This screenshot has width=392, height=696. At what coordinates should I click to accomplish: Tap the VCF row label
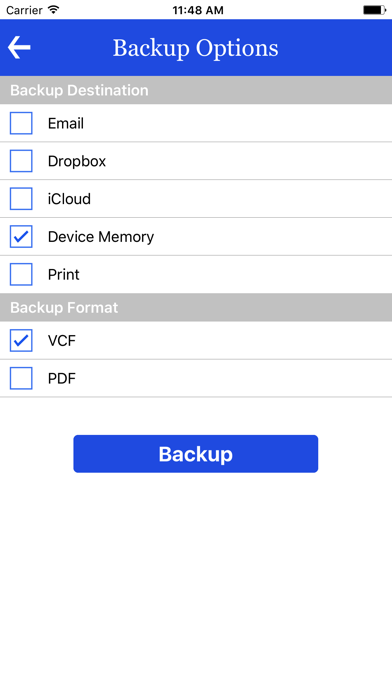[x=62, y=341]
